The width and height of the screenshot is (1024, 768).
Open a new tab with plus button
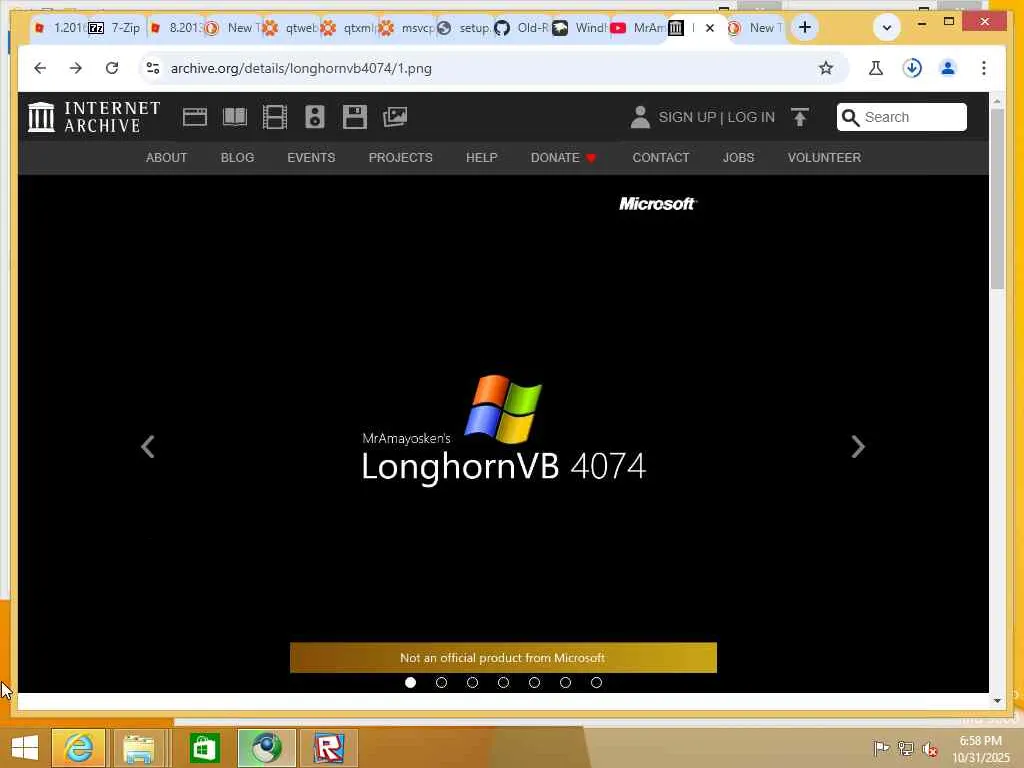805,27
